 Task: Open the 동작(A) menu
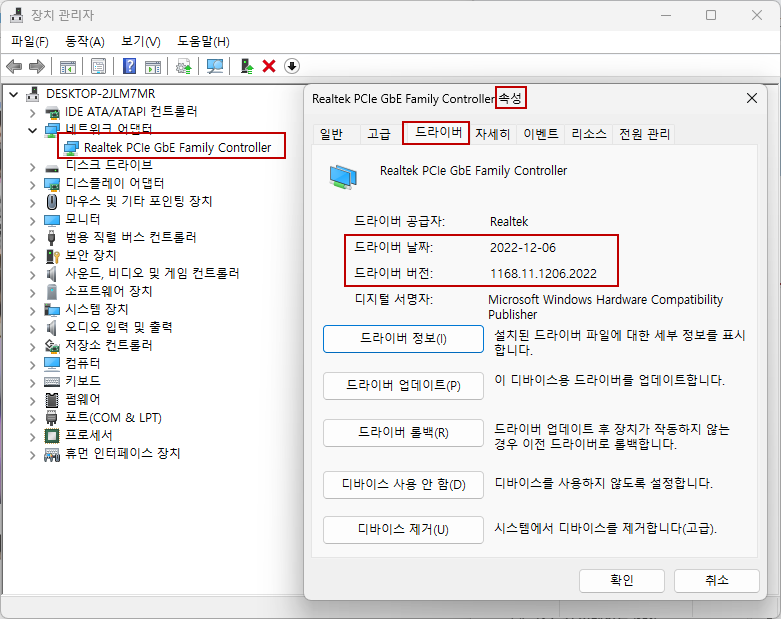[85, 41]
